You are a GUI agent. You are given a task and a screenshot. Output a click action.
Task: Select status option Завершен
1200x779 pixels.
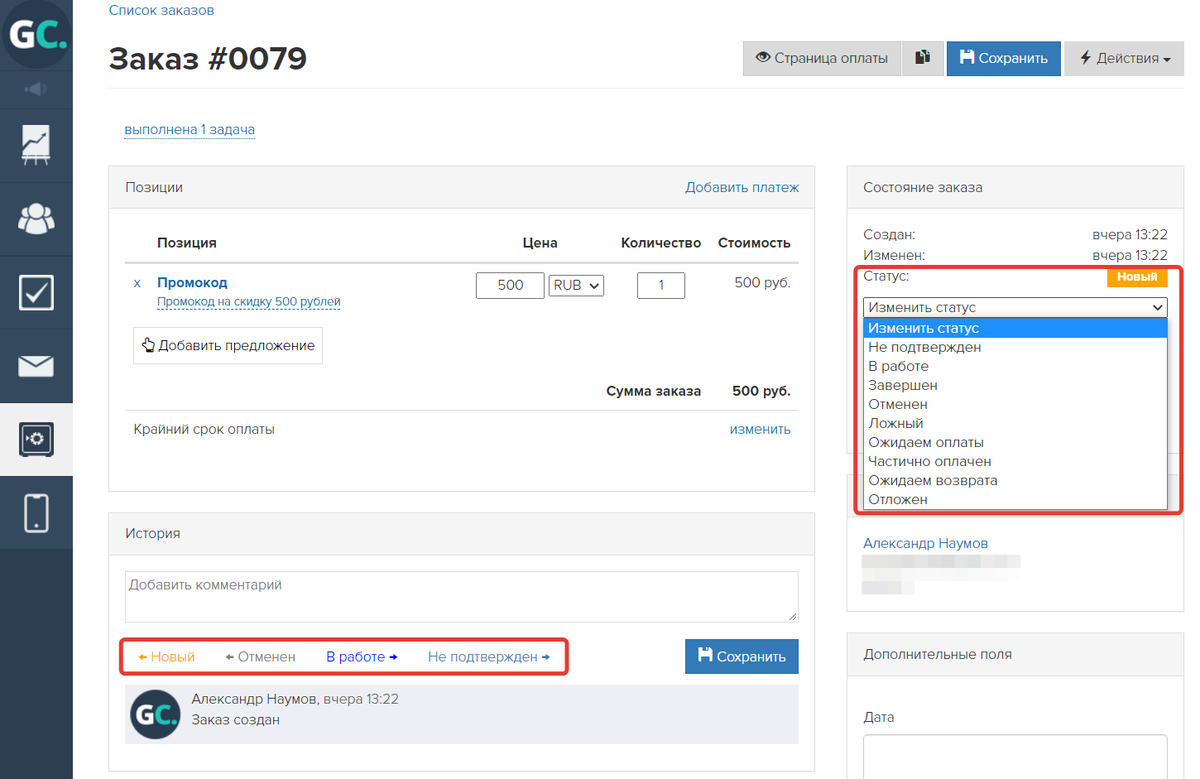pyautogui.click(x=902, y=385)
